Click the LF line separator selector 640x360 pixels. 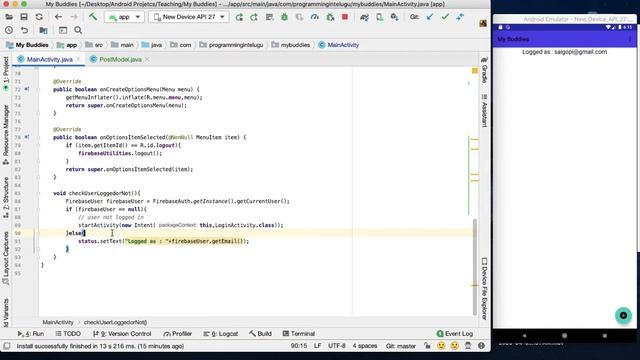[317, 346]
